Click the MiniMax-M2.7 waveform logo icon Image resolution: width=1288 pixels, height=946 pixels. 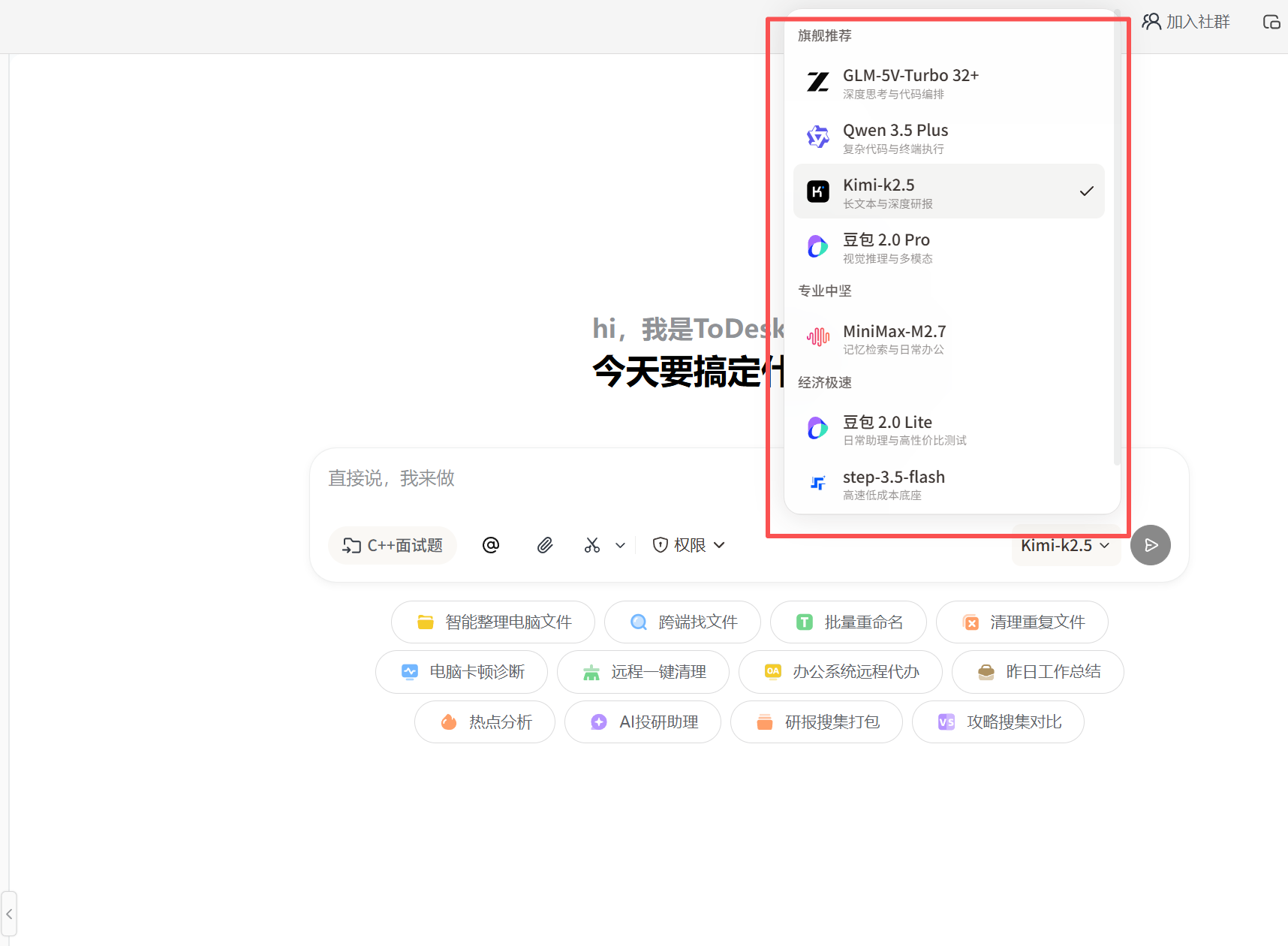pyautogui.click(x=817, y=337)
